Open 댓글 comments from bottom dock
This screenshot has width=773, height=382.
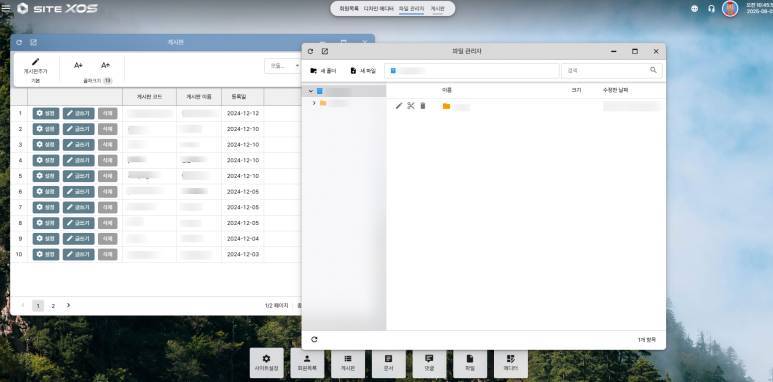(429, 363)
